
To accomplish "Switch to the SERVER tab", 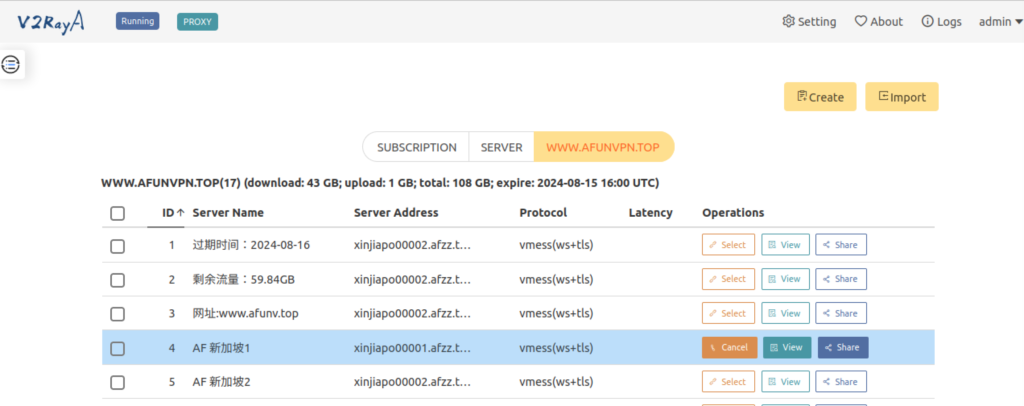I will pyautogui.click(x=502, y=147).
